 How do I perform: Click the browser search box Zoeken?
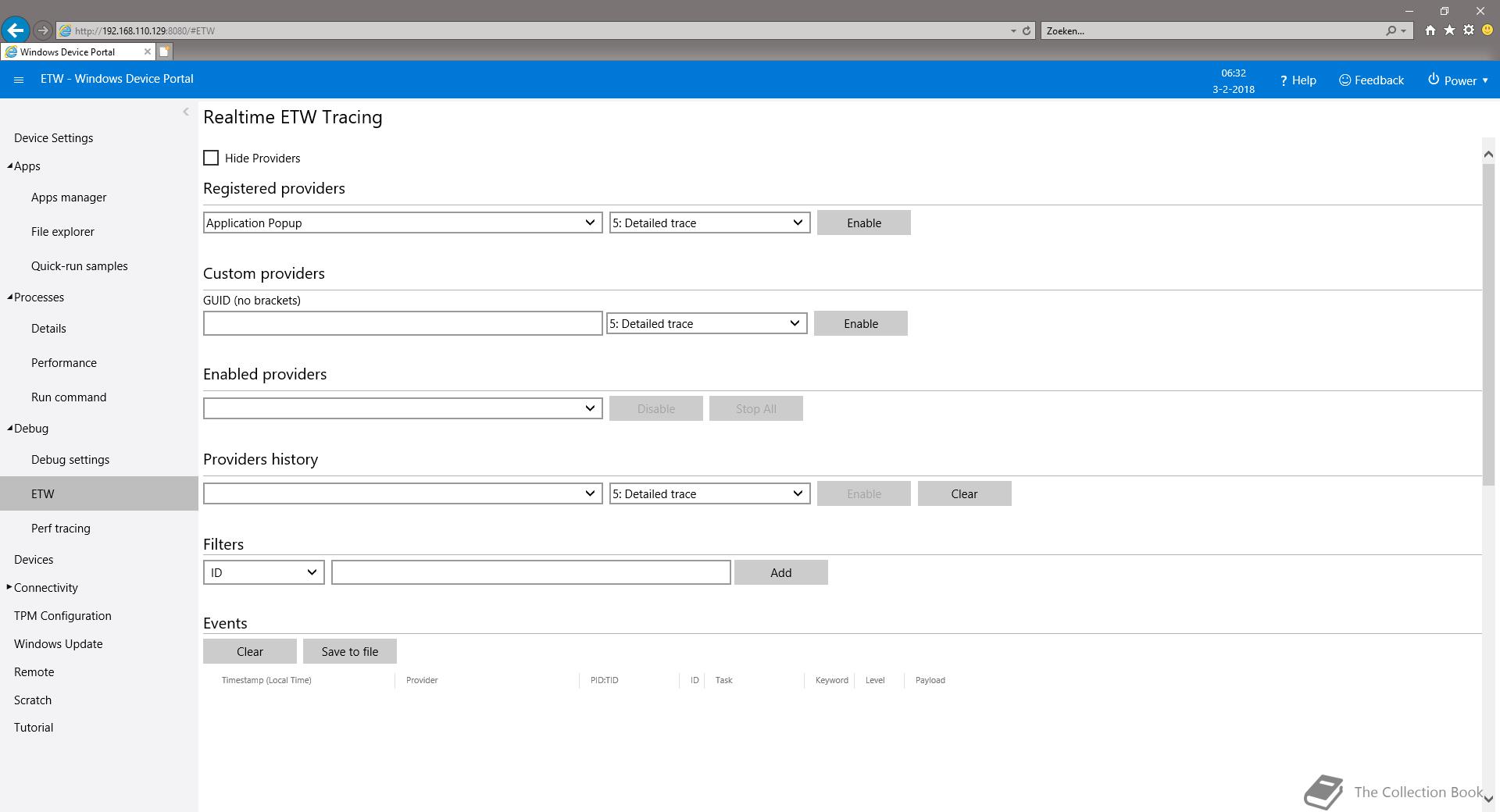(1211, 30)
